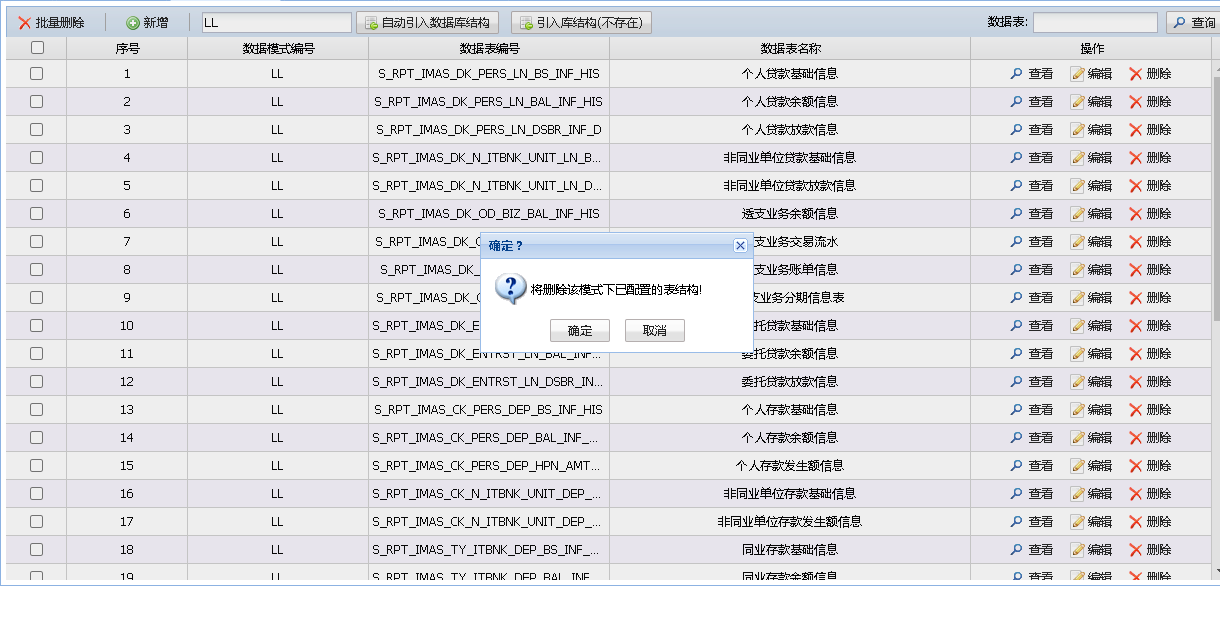Click 查看 icon for 个人存款基础信息 row
Viewport: 1220px width, 619px height.
(x=1017, y=410)
